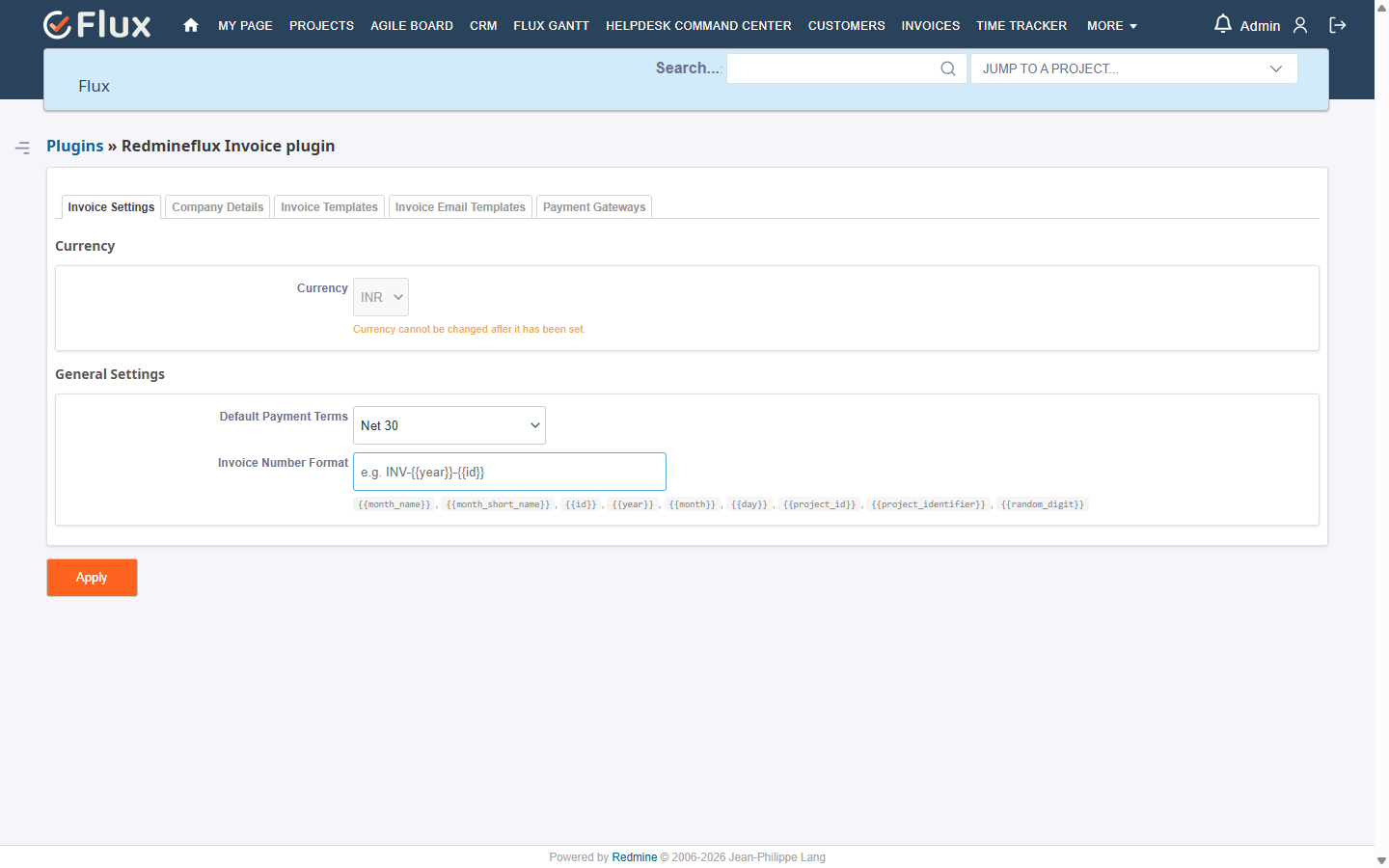1389x868 pixels.
Task: Open Payment Gateways tab
Action: (594, 207)
